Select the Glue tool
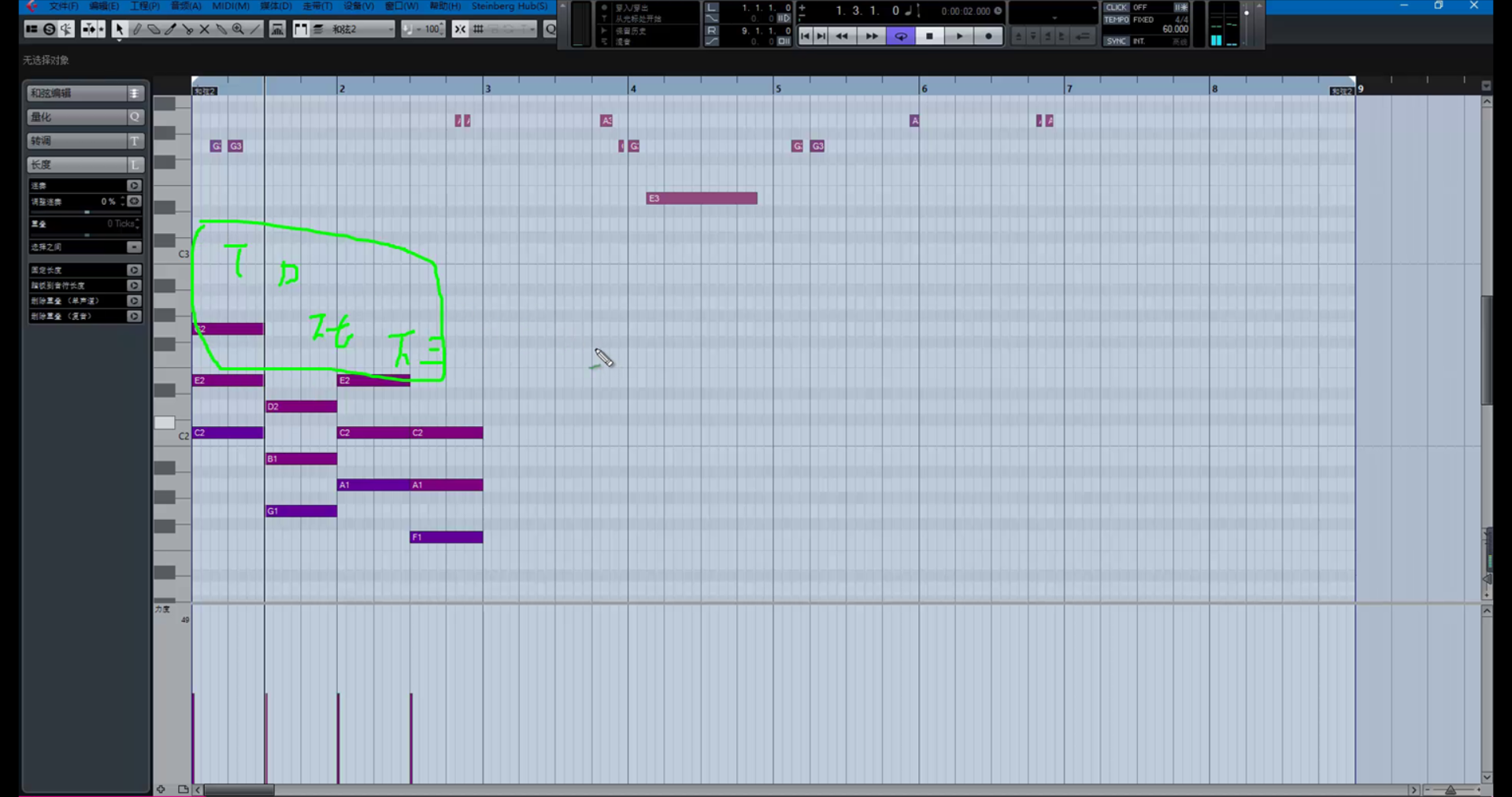Screen dimensions: 1512x797 (221, 29)
